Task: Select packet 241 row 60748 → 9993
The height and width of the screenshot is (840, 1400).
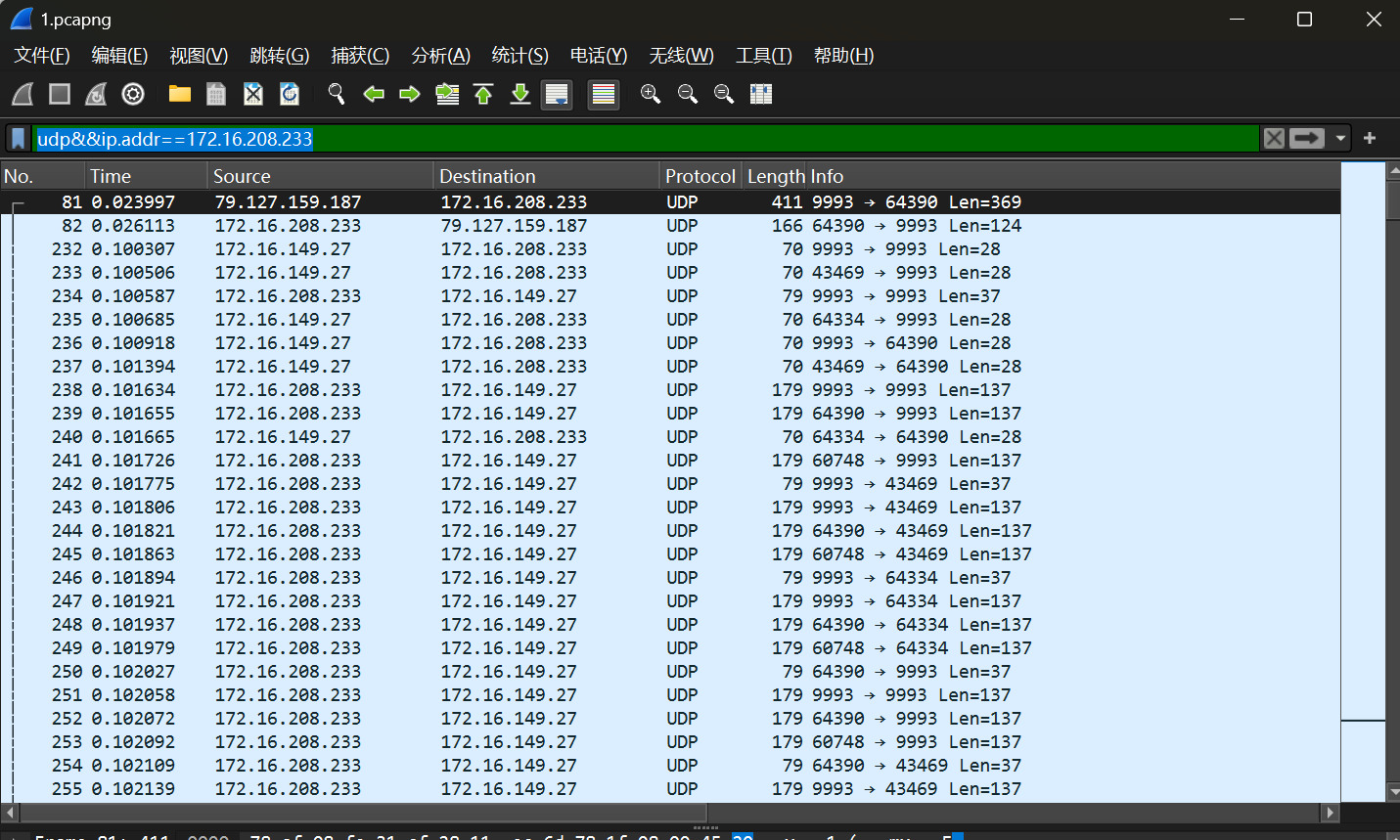Action: (670, 461)
